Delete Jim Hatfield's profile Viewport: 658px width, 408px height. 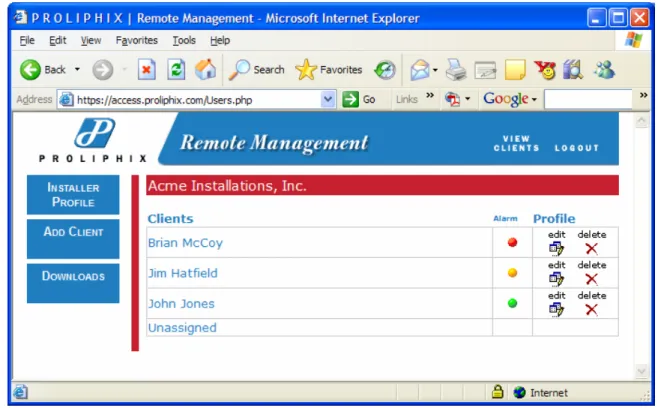[x=592, y=279]
